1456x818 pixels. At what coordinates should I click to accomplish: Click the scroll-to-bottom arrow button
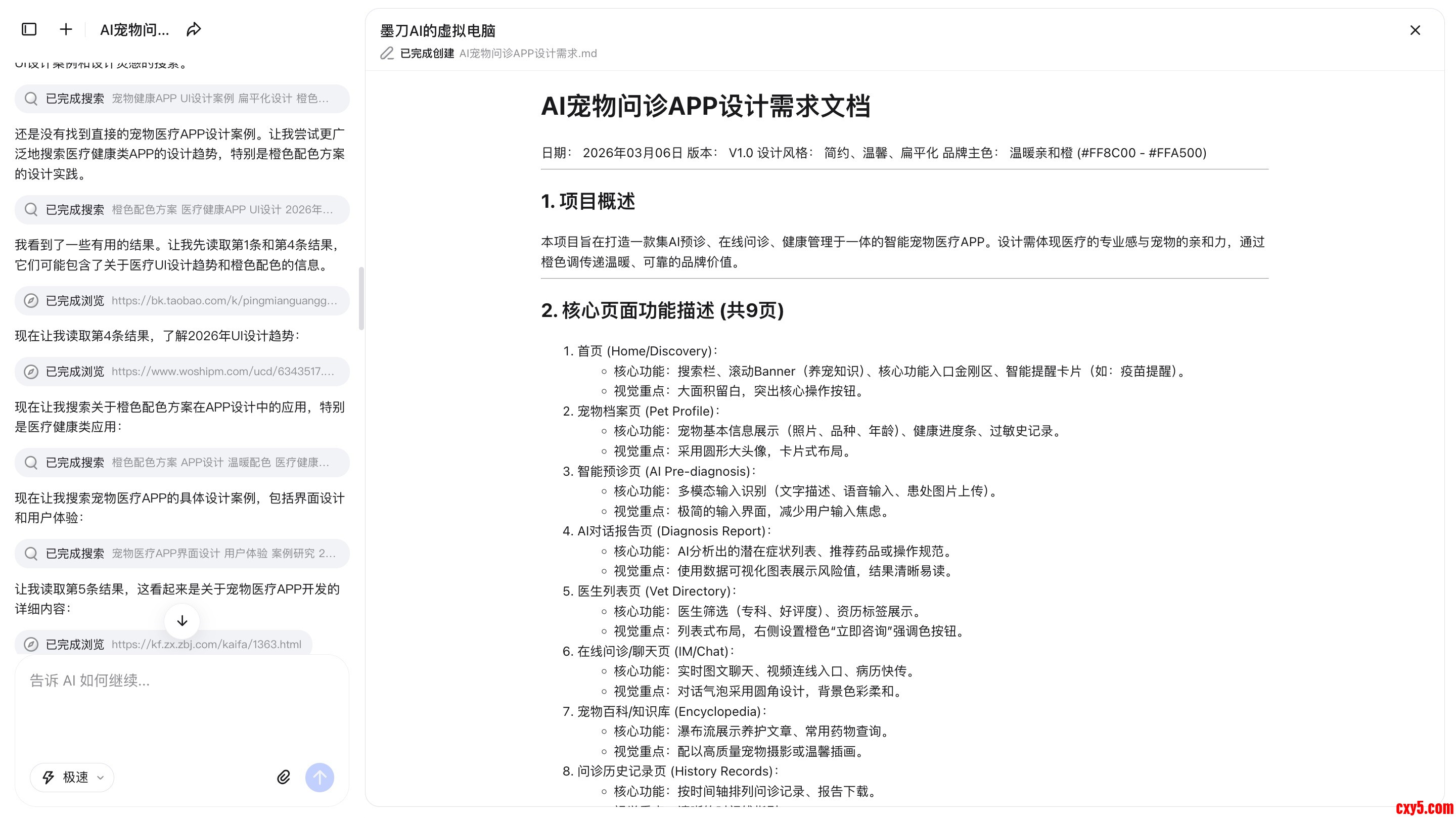(x=182, y=621)
